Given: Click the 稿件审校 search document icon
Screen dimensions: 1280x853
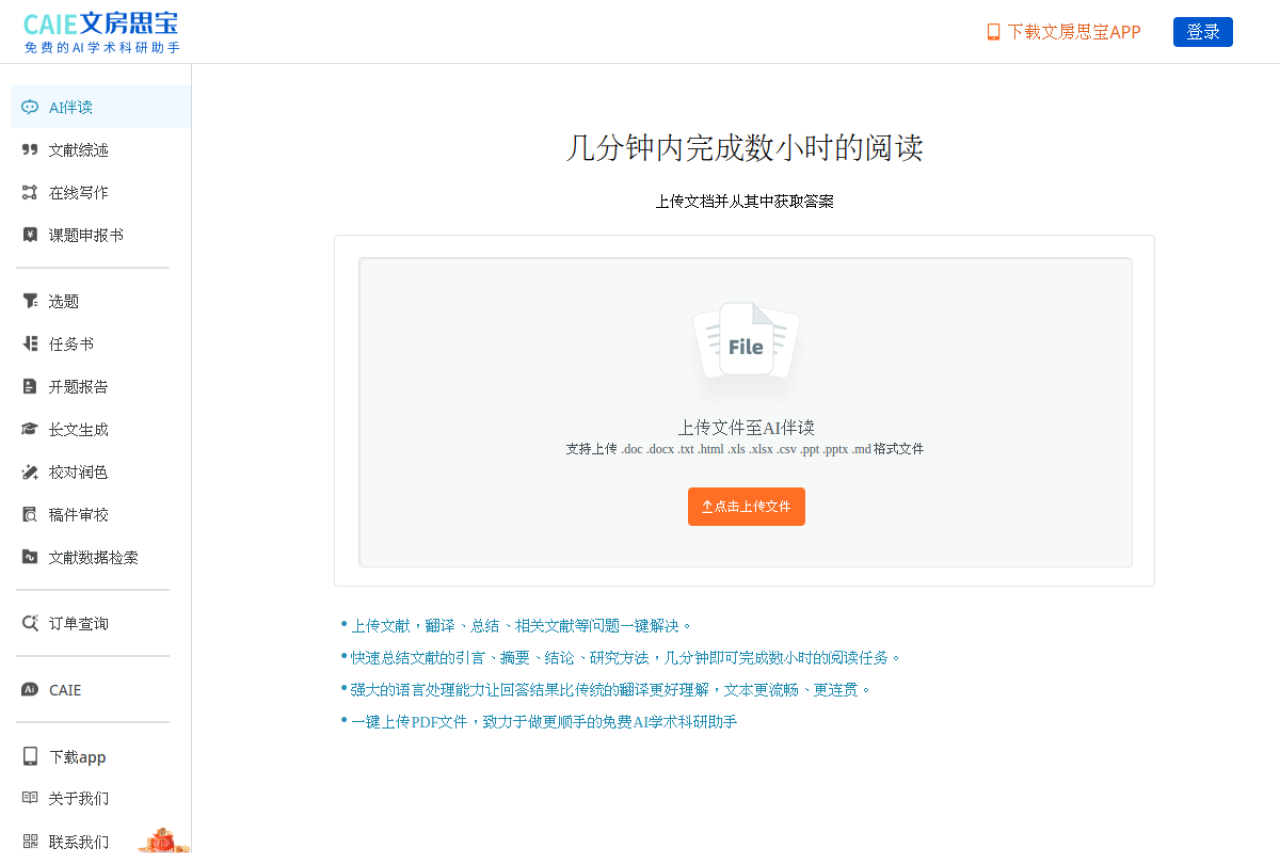Looking at the screenshot, I should coord(30,515).
